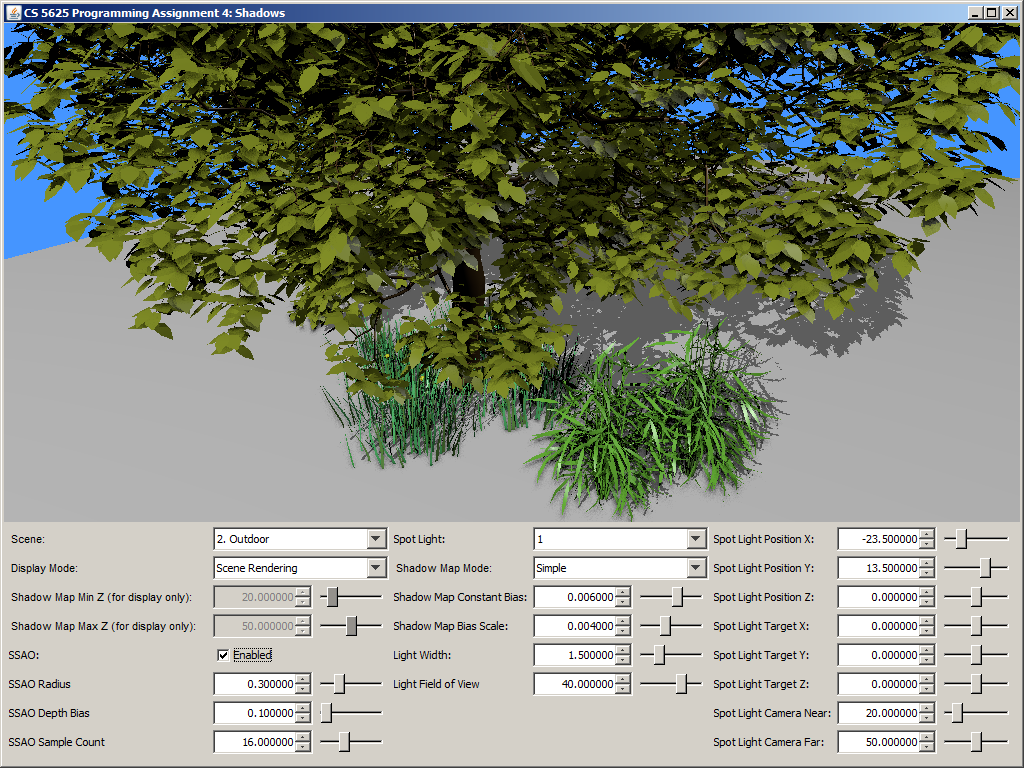
Task: Raise Spot Light Target Y with the up arrow
Action: 927,651
